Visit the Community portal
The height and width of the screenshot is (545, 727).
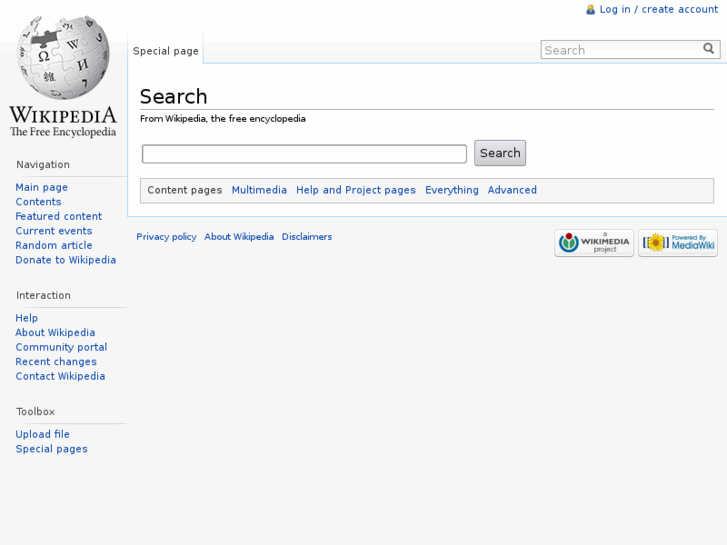pos(61,347)
